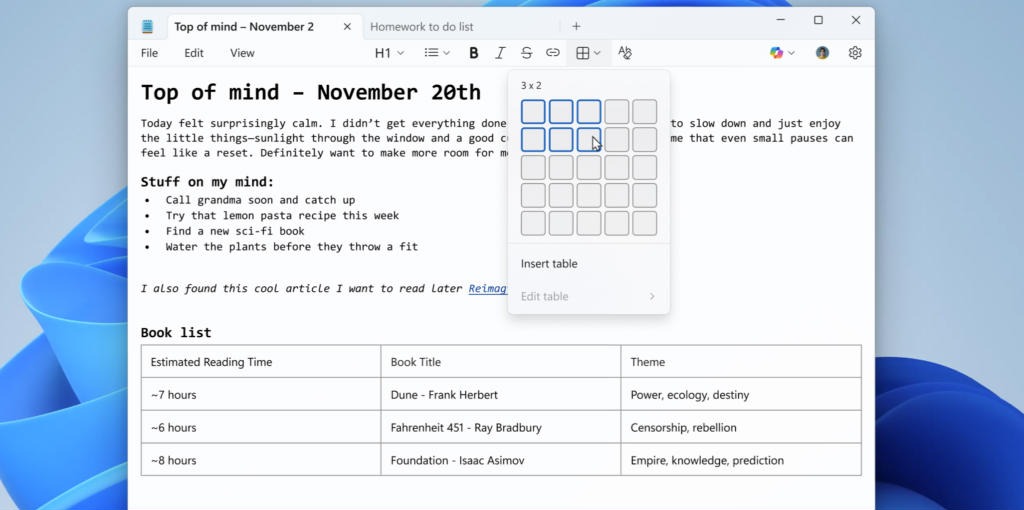Expand the H1 heading style dropdown
The width and height of the screenshot is (1024, 510).
tap(389, 53)
